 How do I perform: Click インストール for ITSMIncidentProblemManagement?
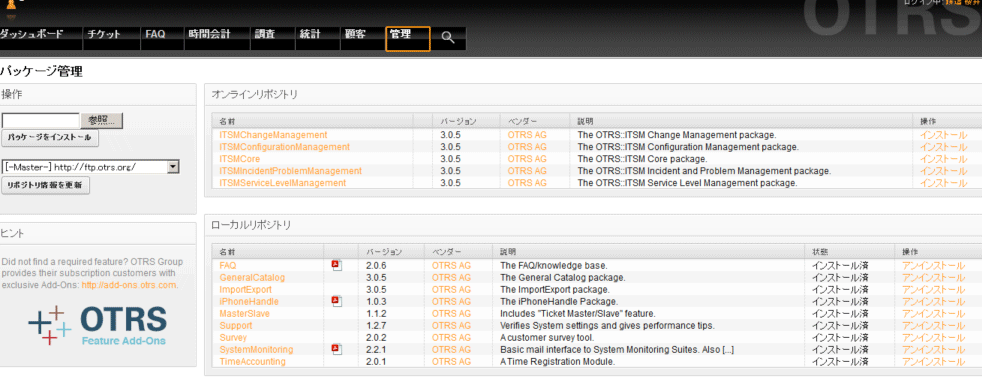click(943, 170)
